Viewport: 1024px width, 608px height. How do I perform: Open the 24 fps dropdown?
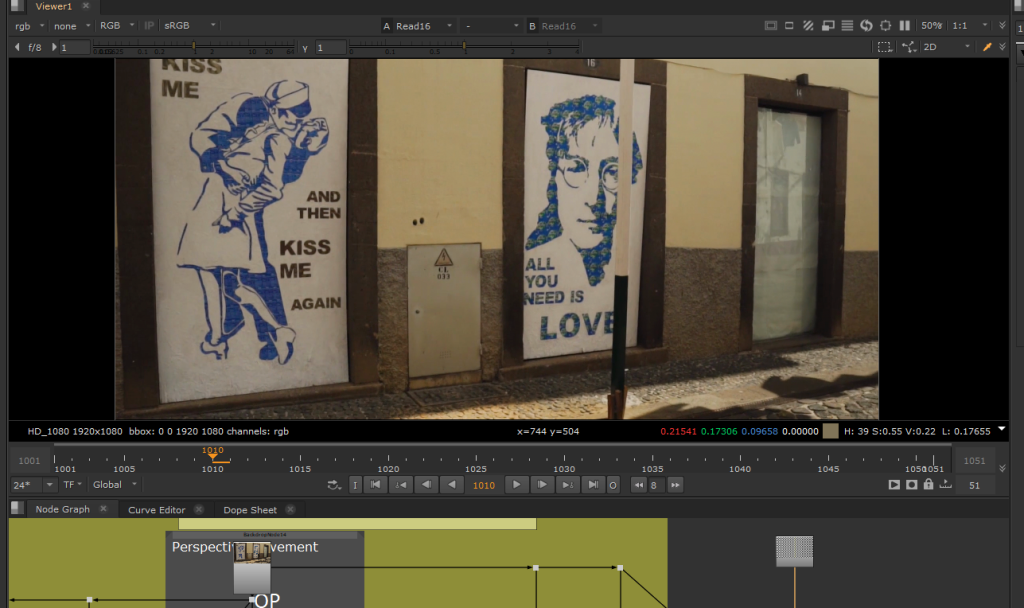(x=33, y=485)
